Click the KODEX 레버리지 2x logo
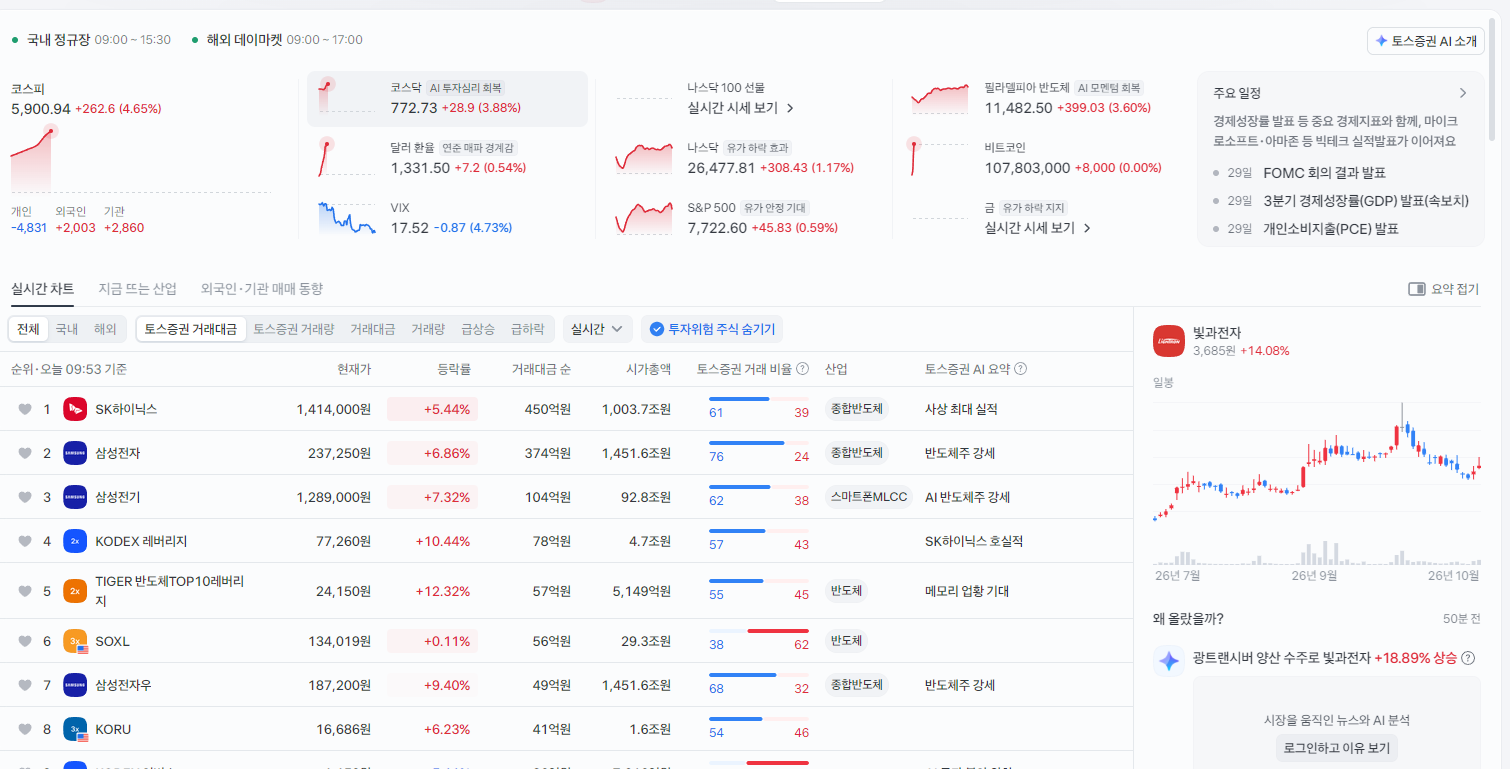 75,541
